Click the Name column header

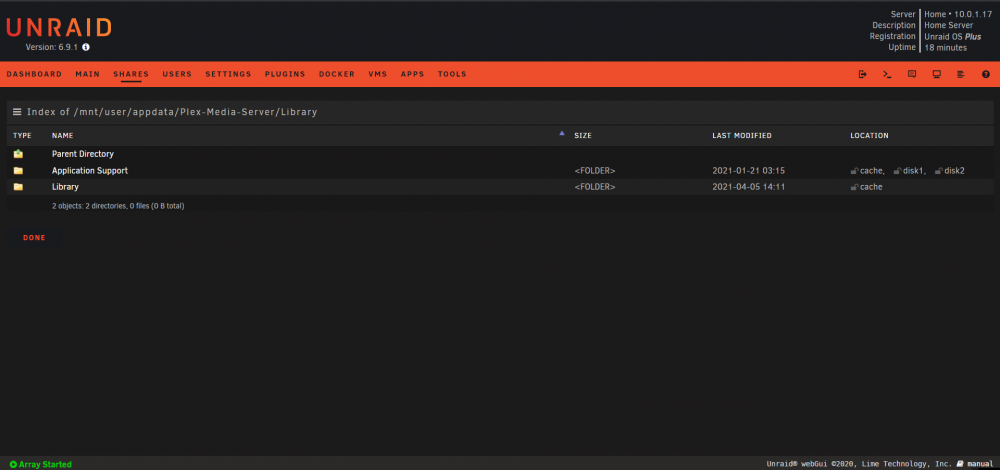(x=62, y=136)
